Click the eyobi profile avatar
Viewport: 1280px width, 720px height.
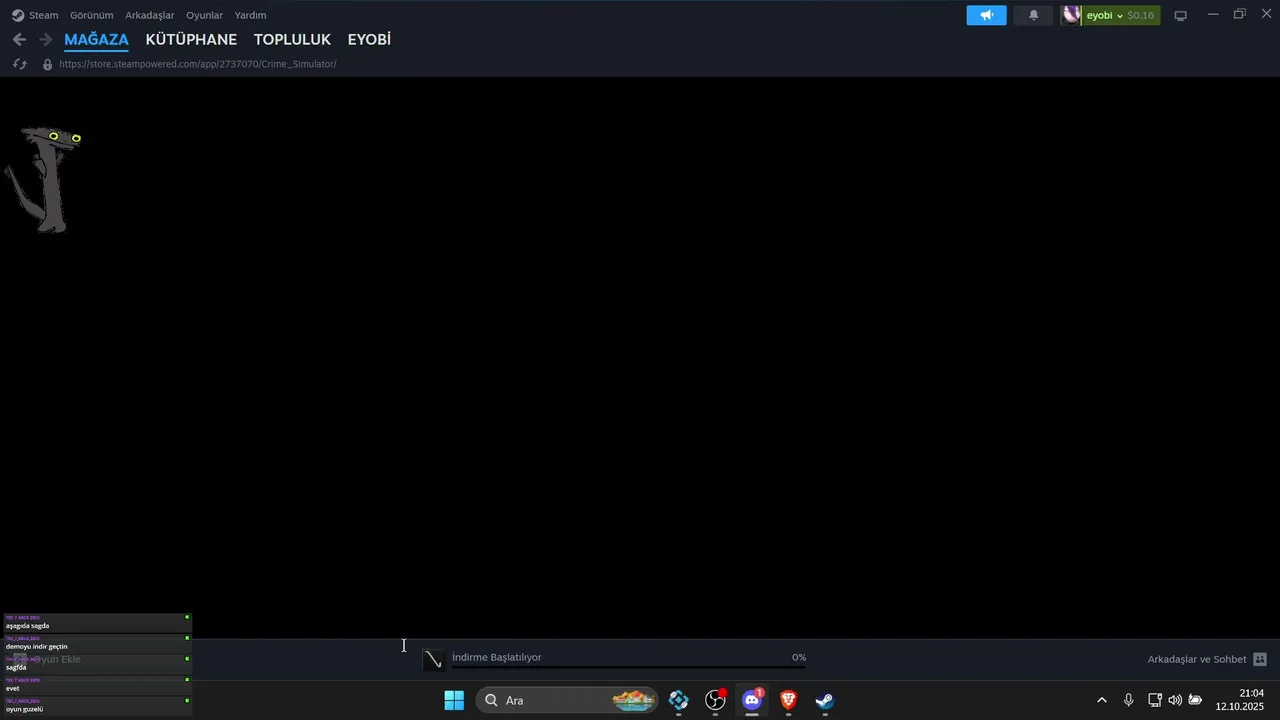click(x=1071, y=15)
